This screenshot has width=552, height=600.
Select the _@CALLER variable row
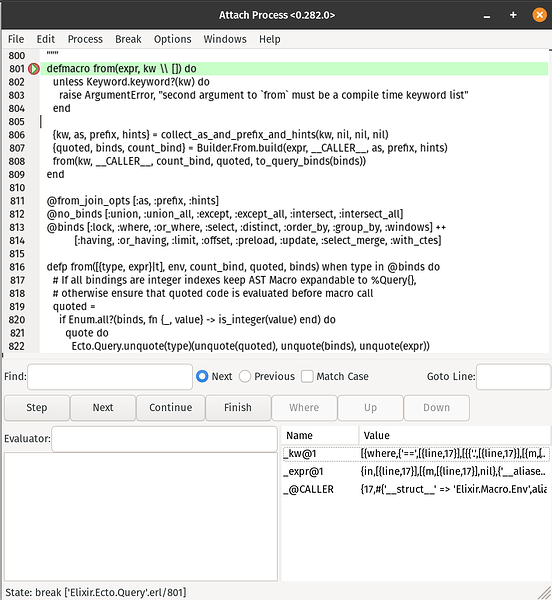pyautogui.click(x=416, y=489)
